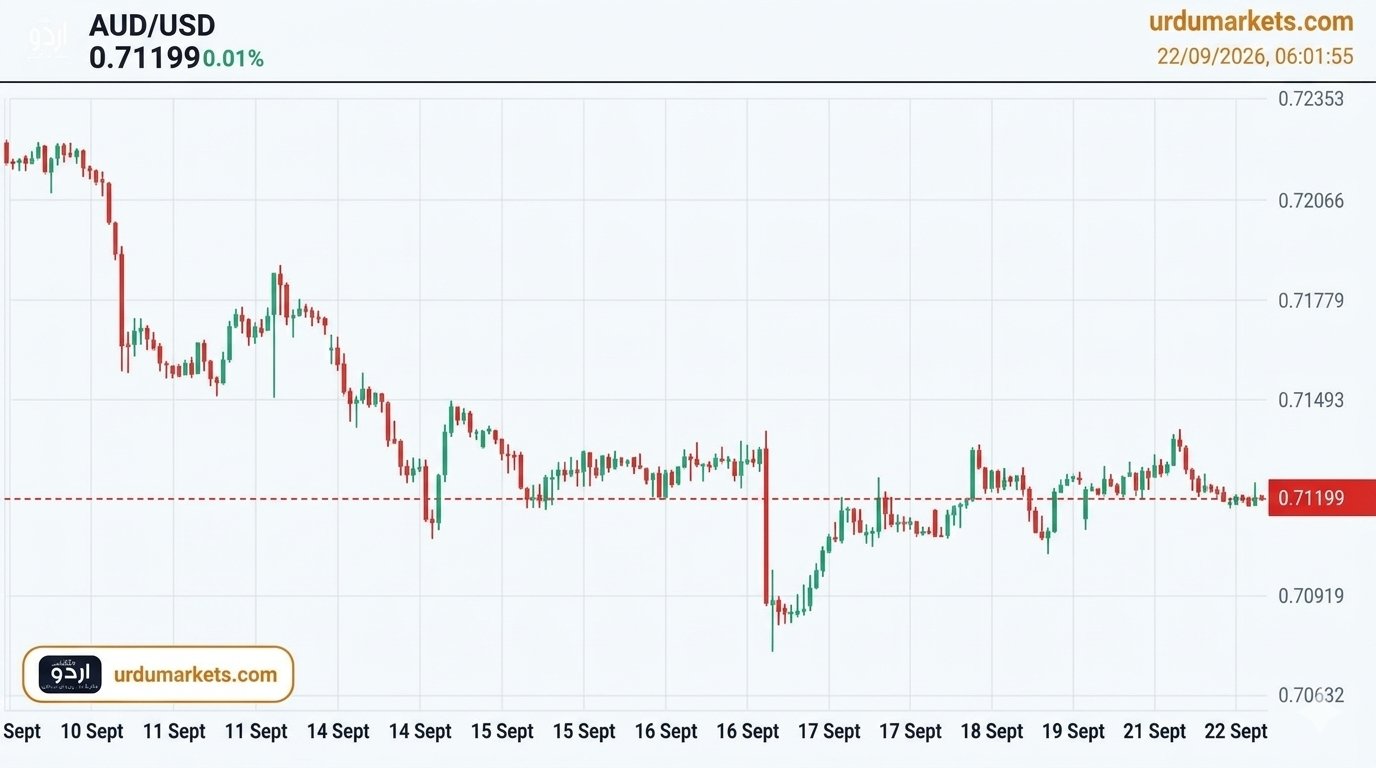The width and height of the screenshot is (1376, 768).
Task: Click the 19 Sept date label
Action: click(1073, 731)
